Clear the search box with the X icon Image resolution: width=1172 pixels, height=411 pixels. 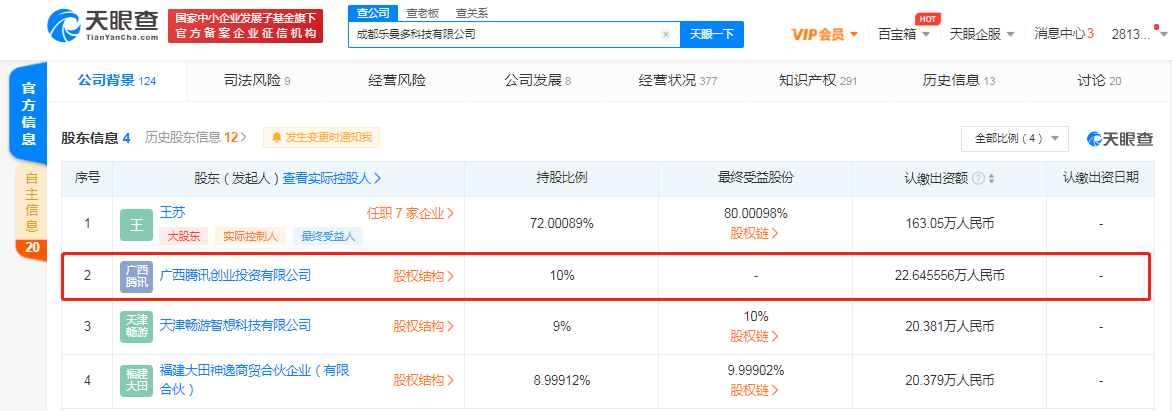coord(665,34)
